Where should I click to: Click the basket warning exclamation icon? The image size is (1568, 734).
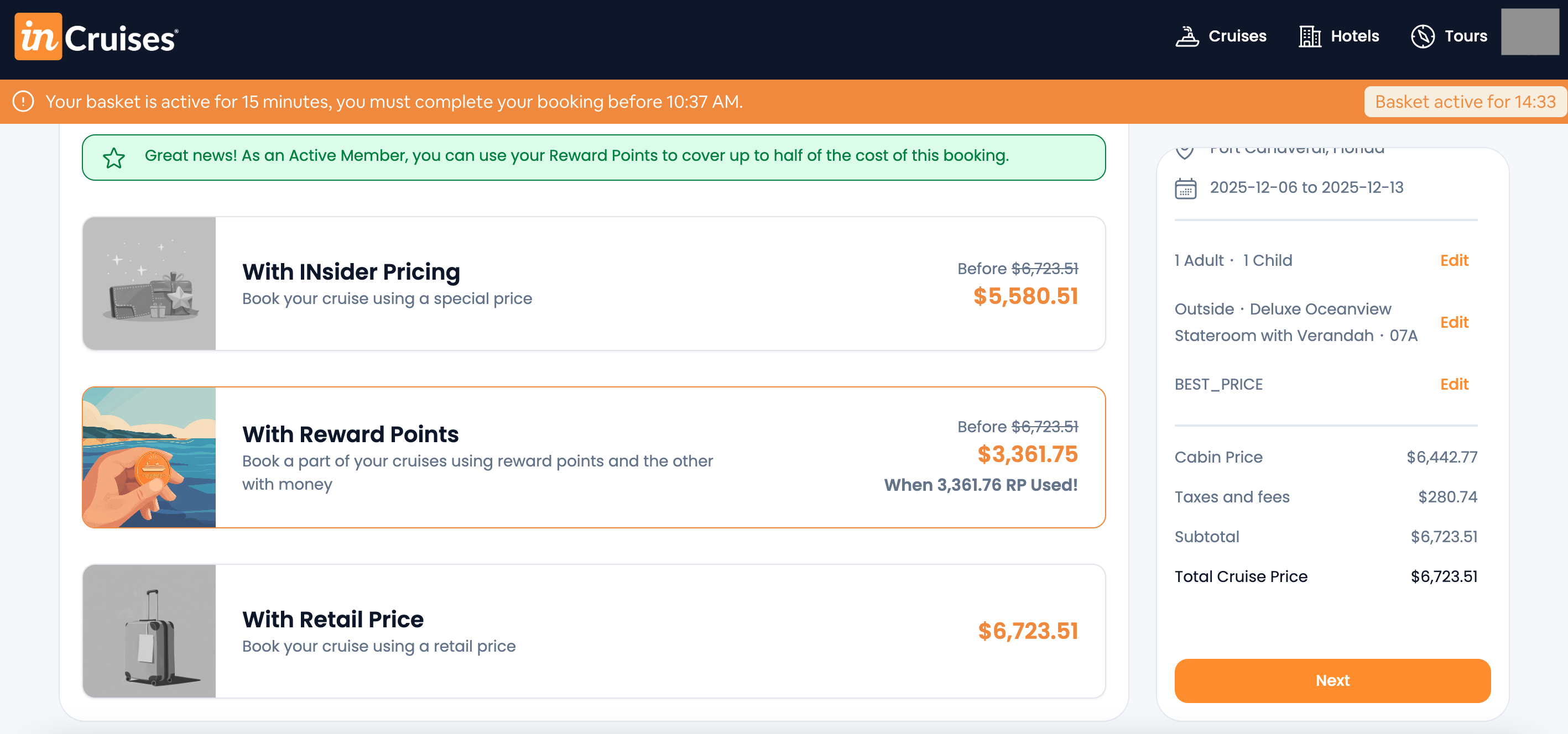24,102
